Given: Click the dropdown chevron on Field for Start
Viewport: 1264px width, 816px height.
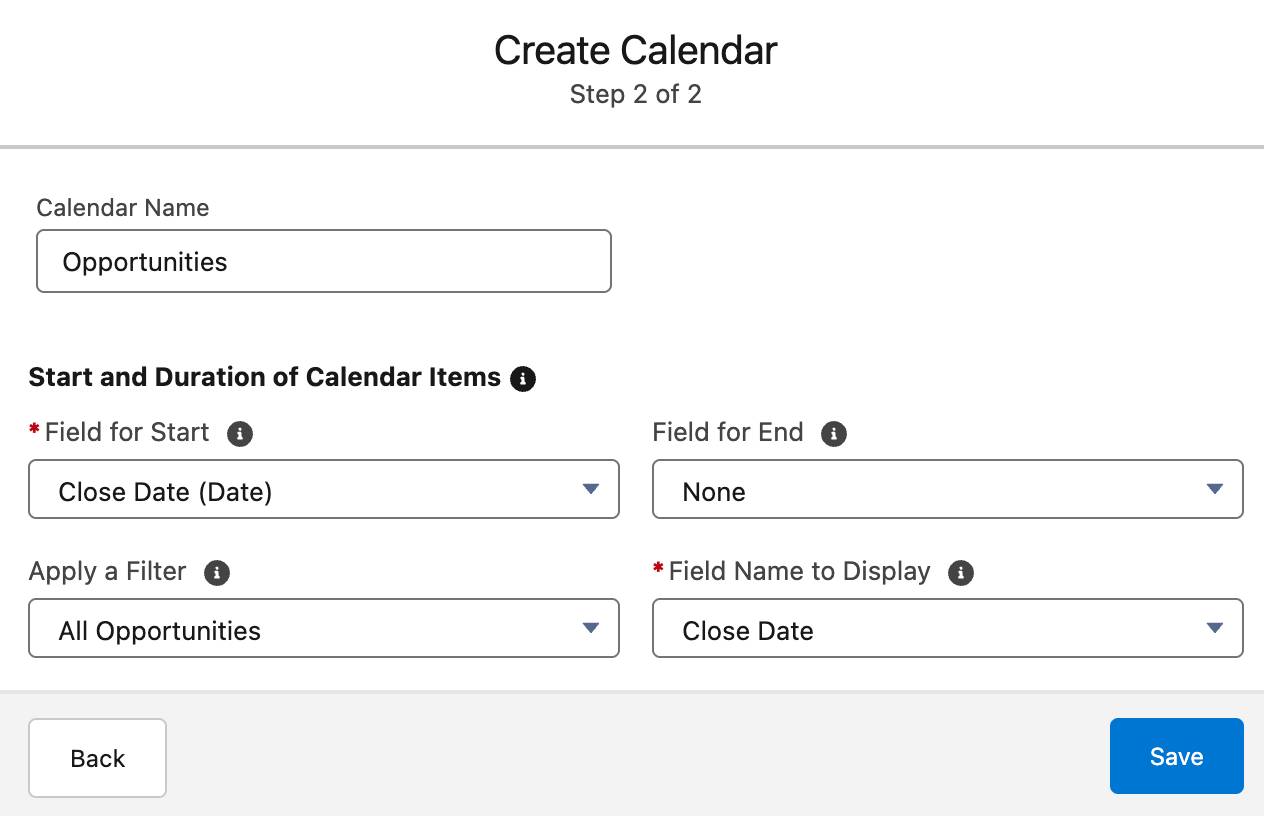Looking at the screenshot, I should [591, 489].
